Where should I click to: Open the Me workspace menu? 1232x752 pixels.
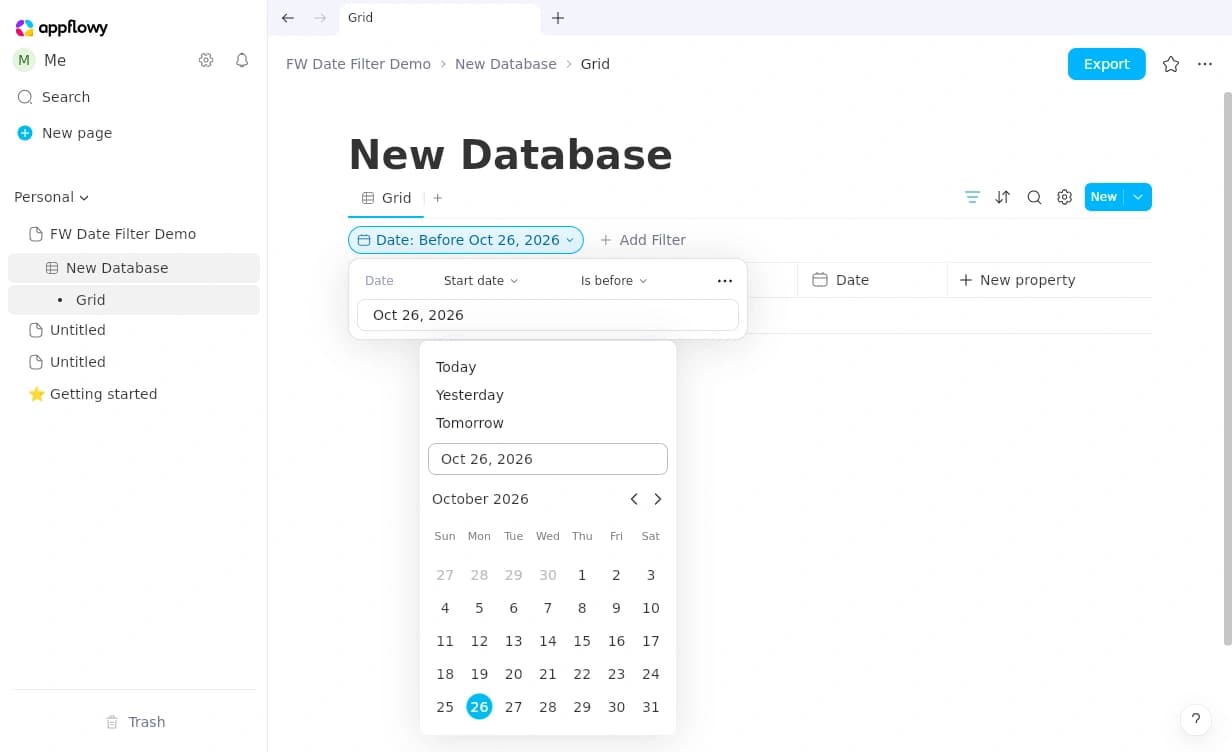click(40, 60)
